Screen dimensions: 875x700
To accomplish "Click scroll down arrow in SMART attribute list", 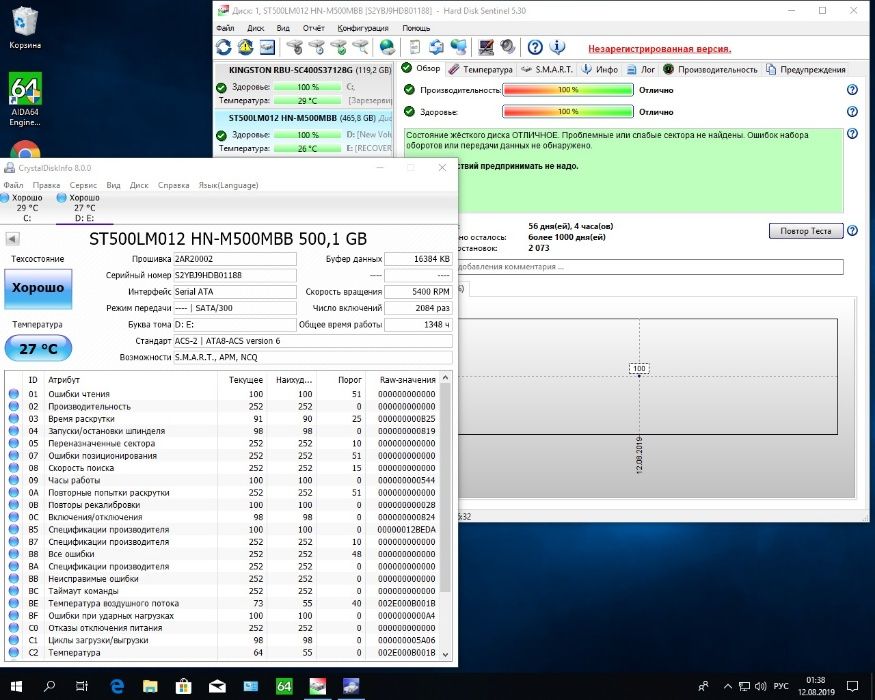I will tap(445, 654).
